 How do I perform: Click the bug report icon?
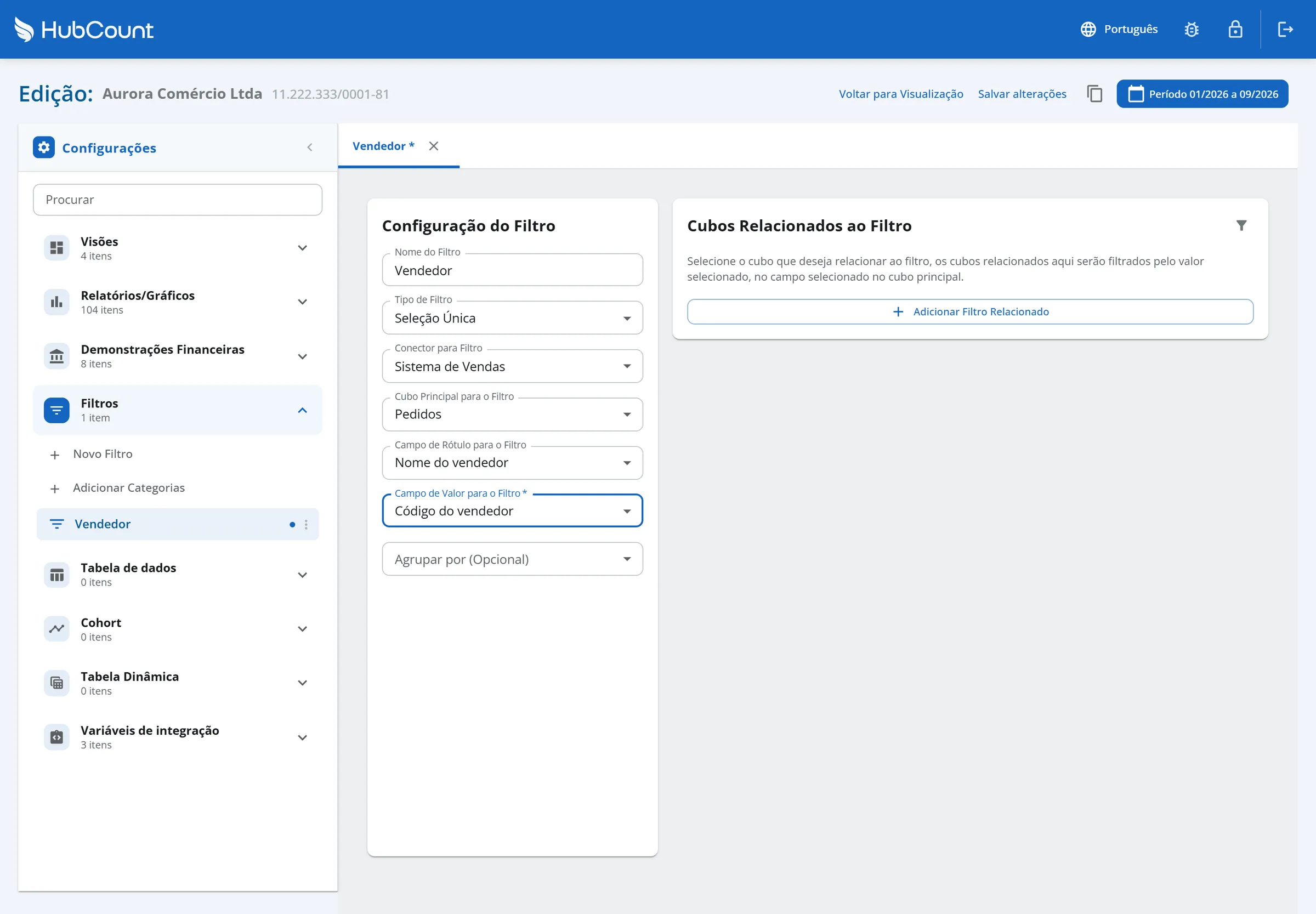tap(1191, 29)
